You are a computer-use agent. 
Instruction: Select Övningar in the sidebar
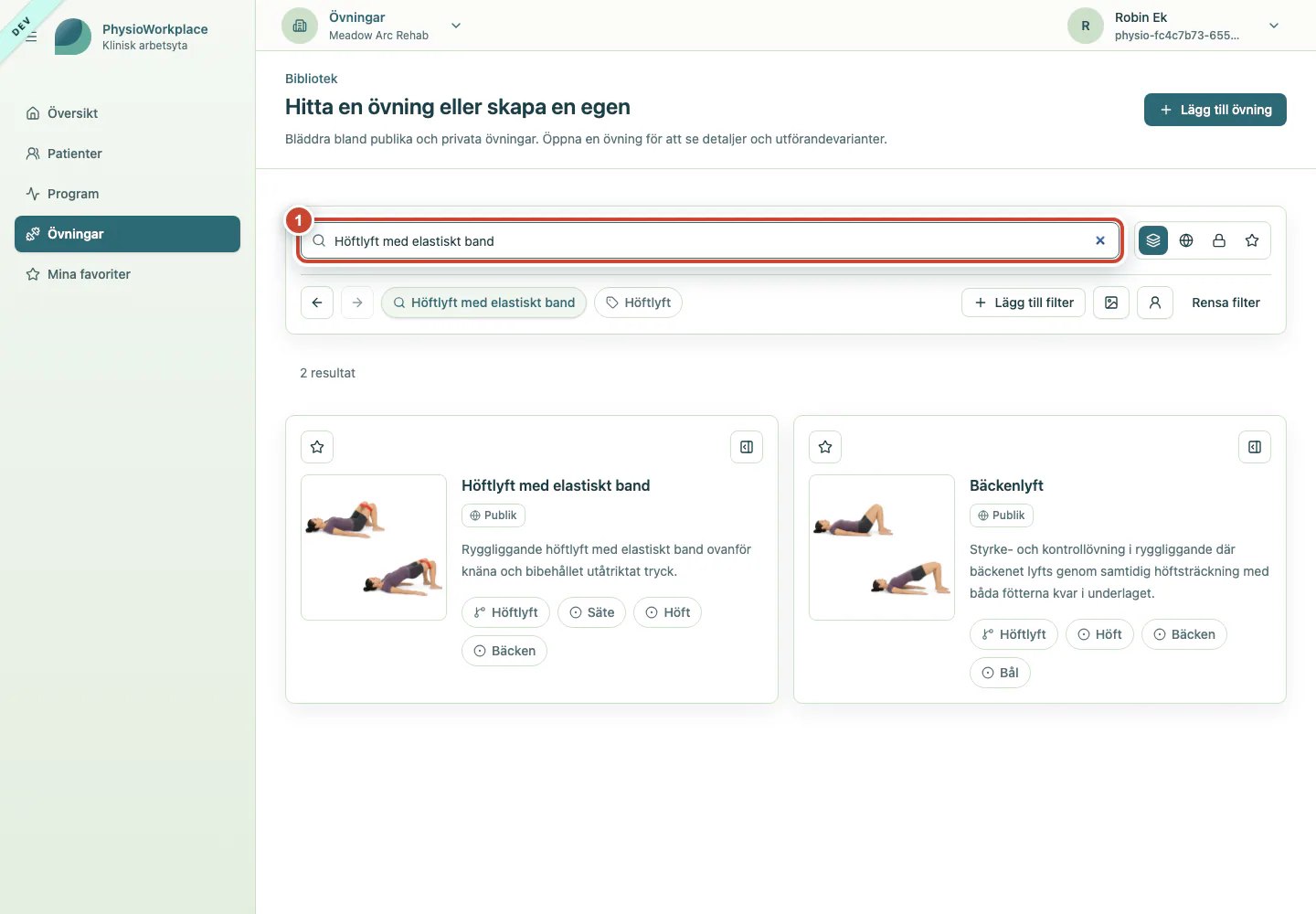click(x=127, y=234)
